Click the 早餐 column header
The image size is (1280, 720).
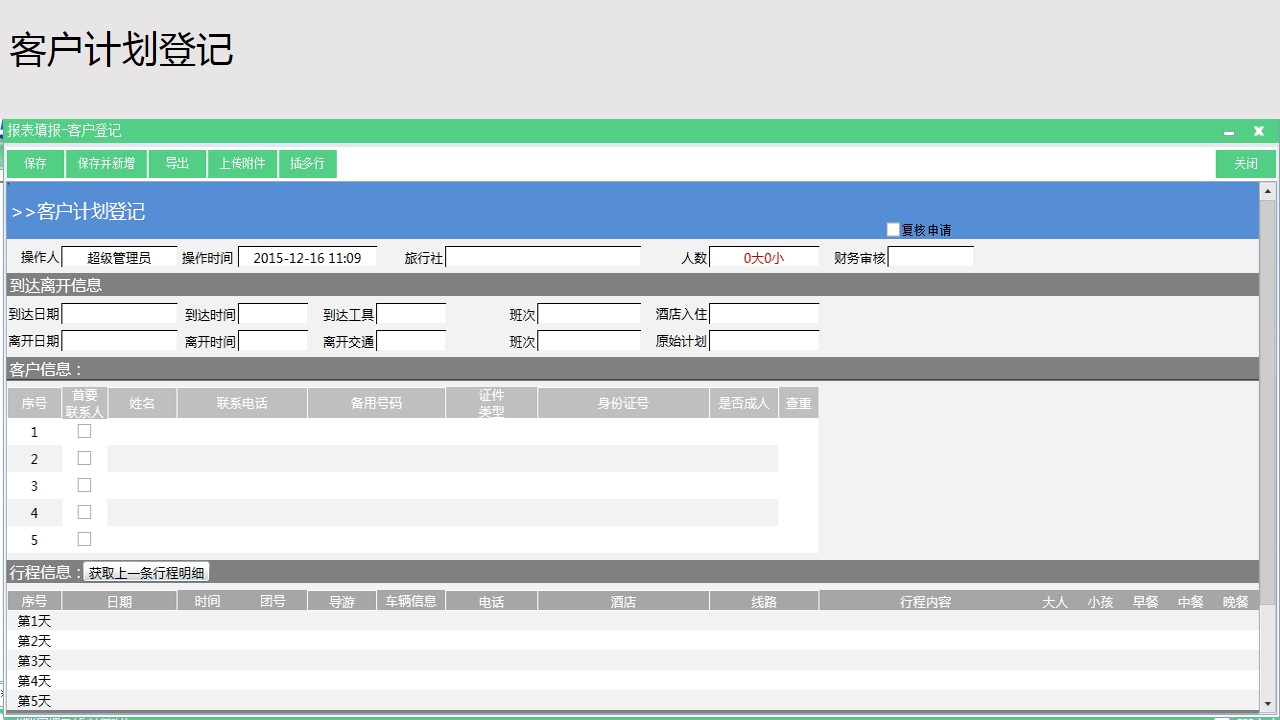click(x=1145, y=601)
